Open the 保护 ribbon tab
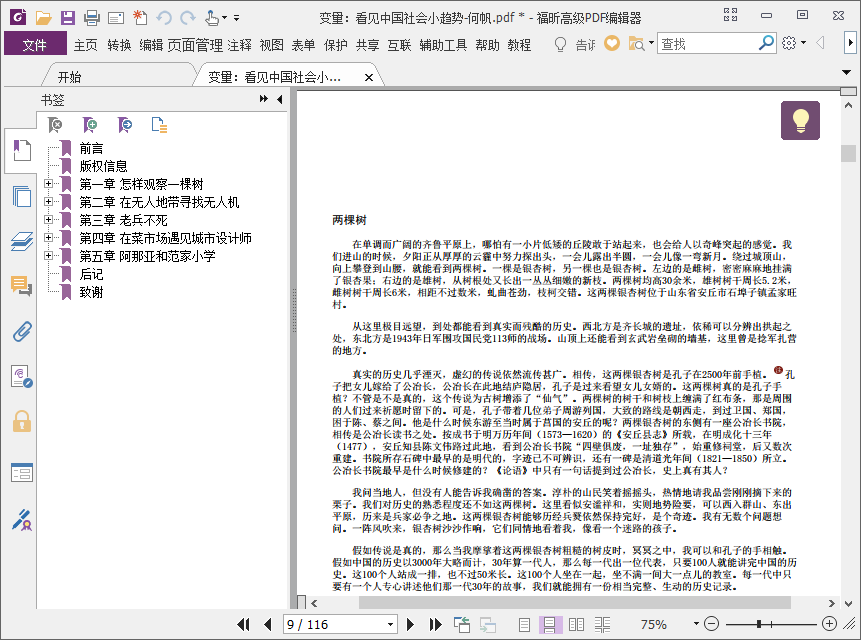861x640 pixels. (x=336, y=45)
